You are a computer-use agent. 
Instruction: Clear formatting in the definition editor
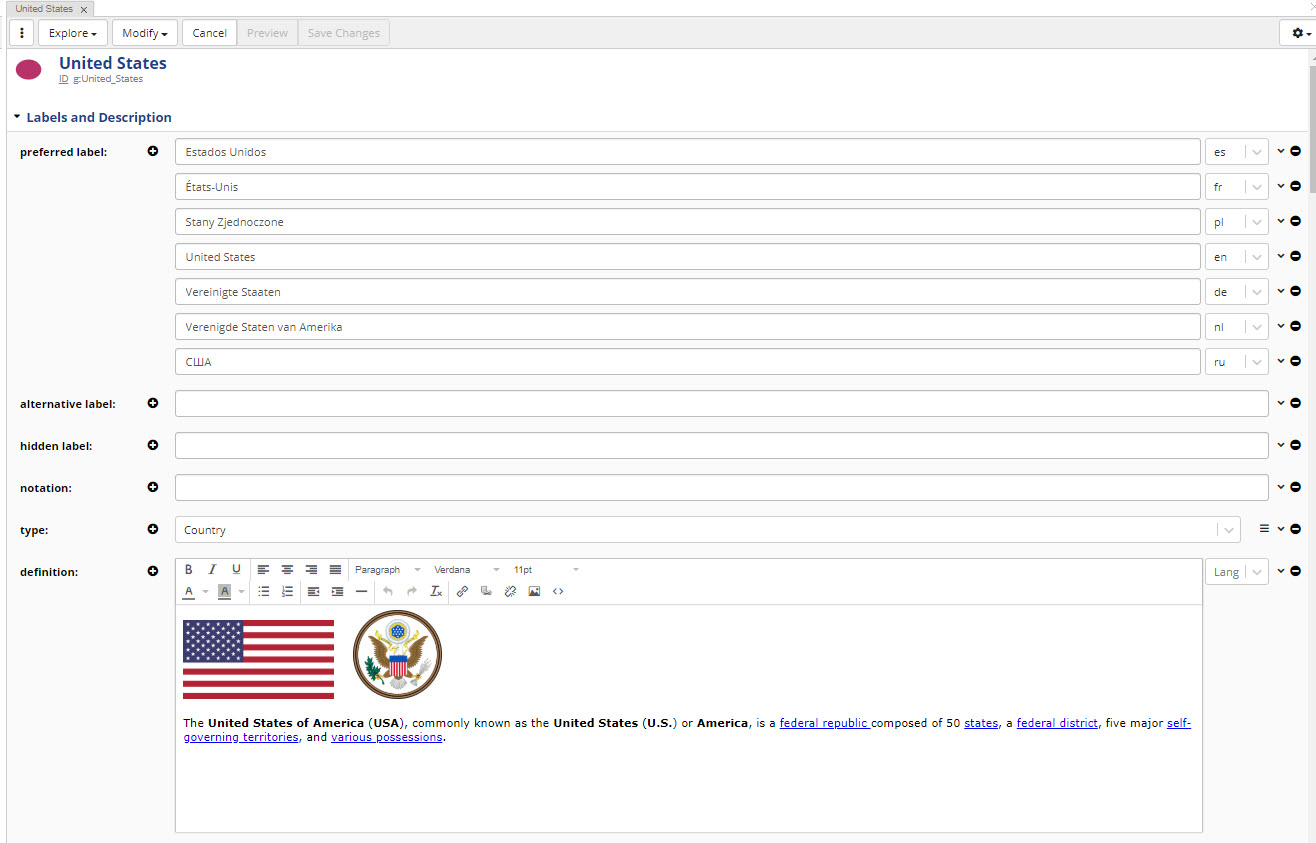(435, 591)
